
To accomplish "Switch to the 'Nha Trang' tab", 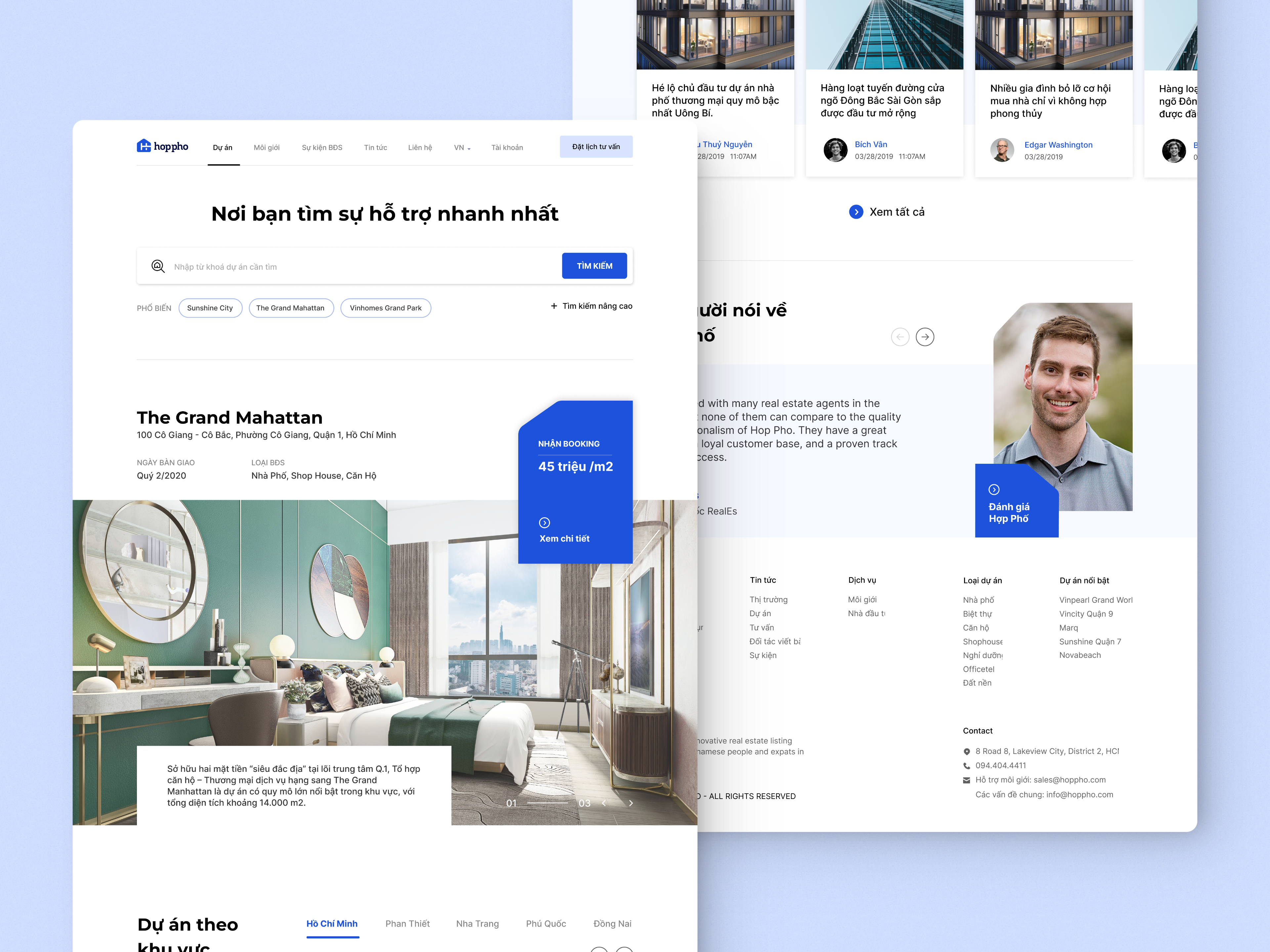I will tap(477, 923).
